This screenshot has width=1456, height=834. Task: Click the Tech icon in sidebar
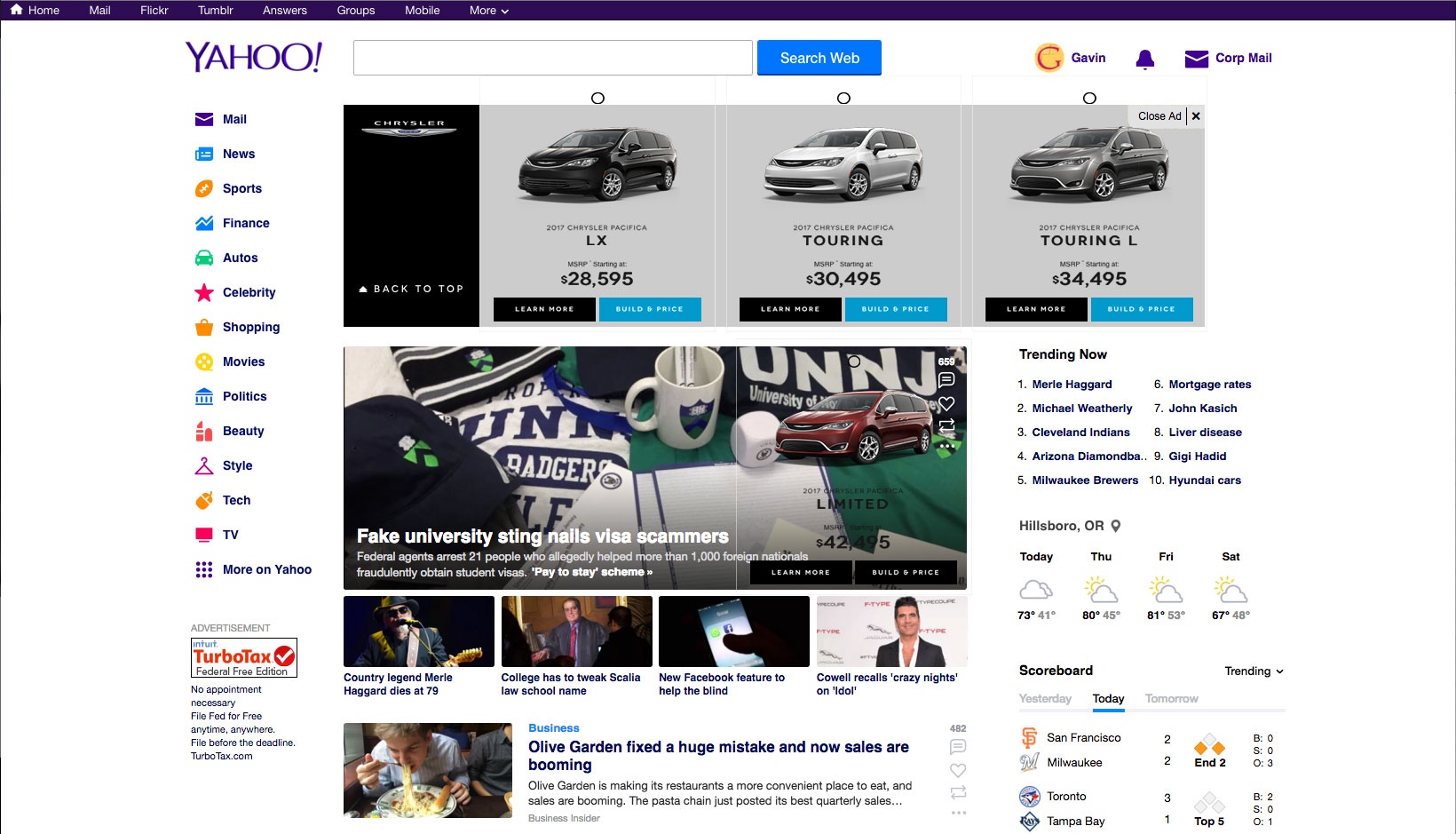204,500
